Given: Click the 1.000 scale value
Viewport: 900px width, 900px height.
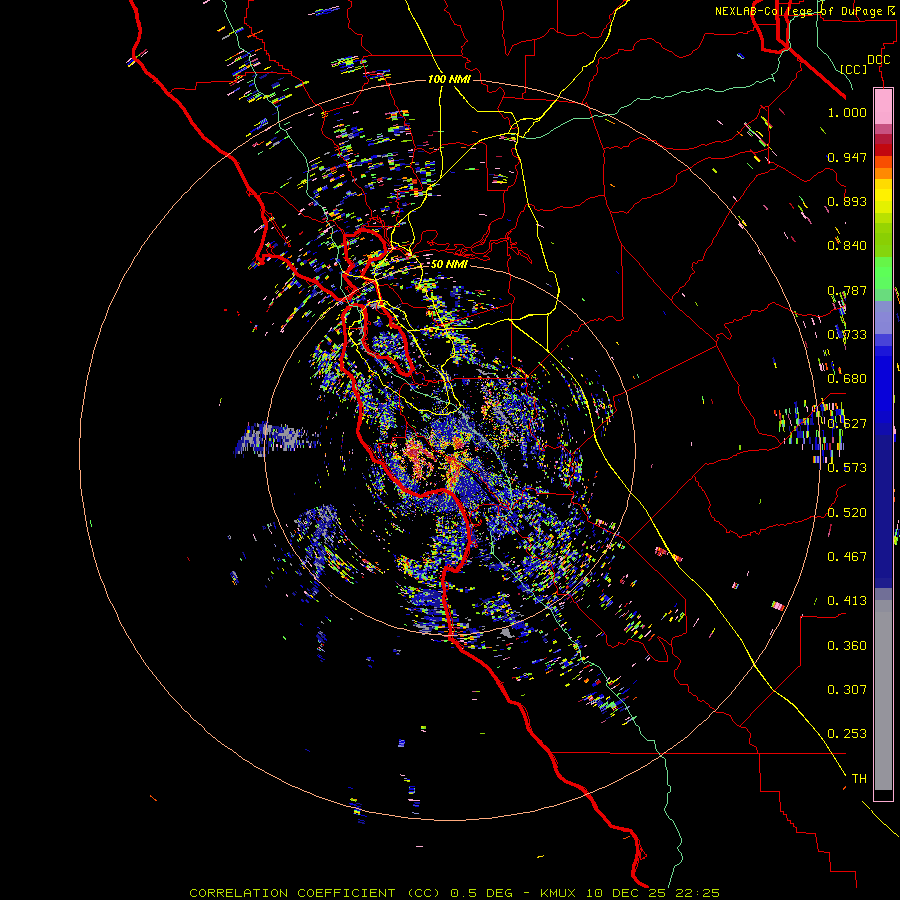Looking at the screenshot, I should tap(847, 112).
